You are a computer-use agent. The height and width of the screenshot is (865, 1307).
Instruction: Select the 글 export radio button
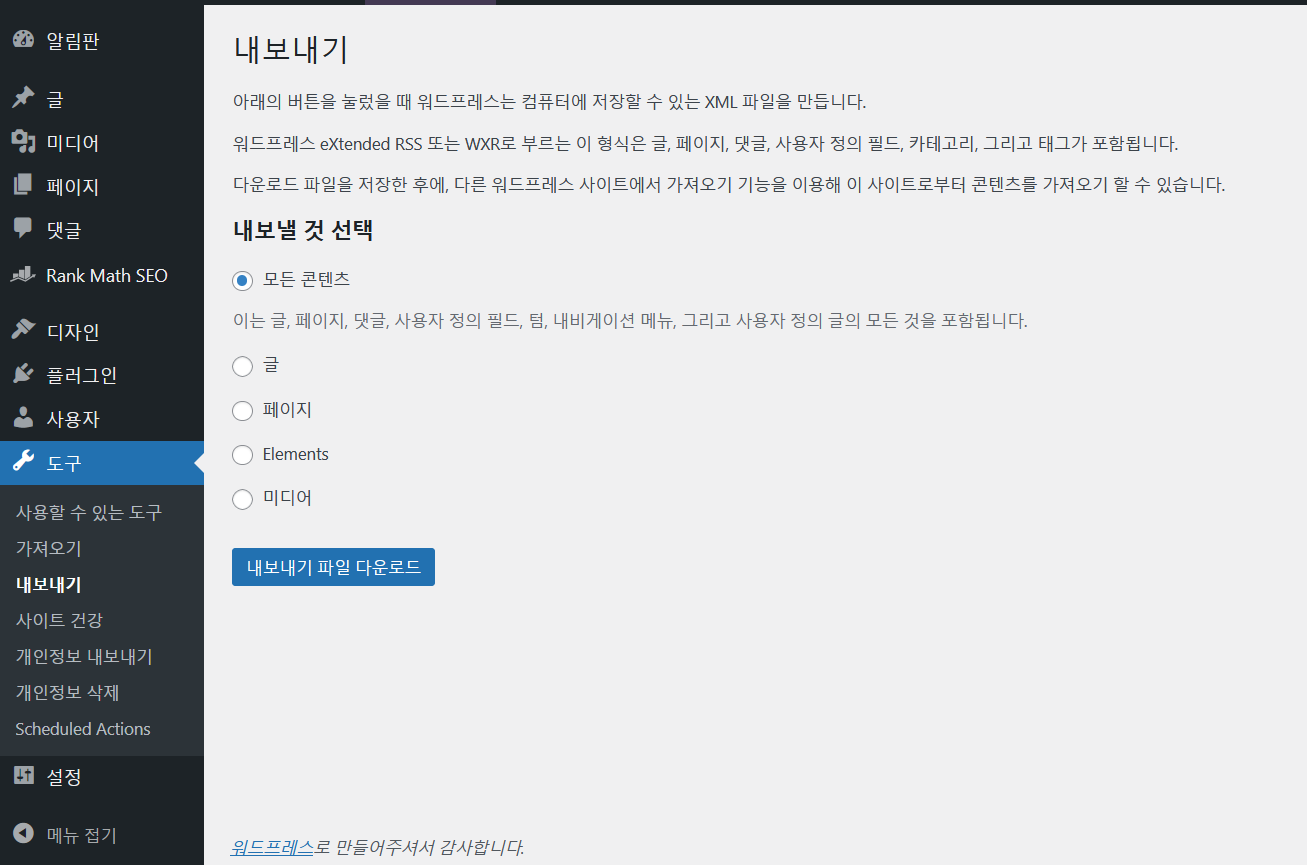click(x=242, y=366)
